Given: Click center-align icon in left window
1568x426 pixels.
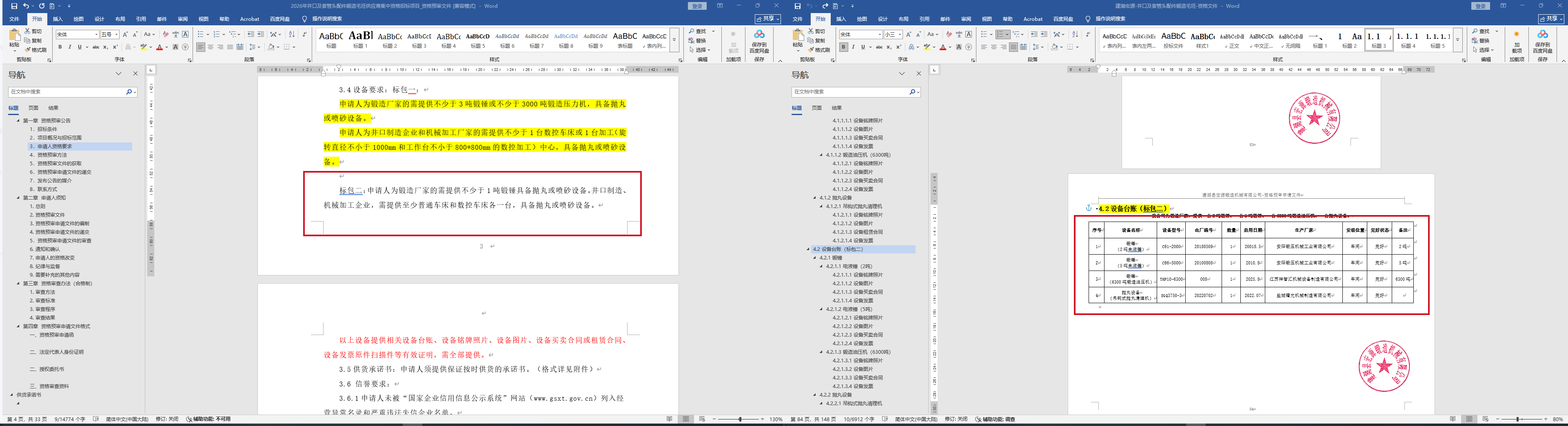Looking at the screenshot, I should click(211, 47).
